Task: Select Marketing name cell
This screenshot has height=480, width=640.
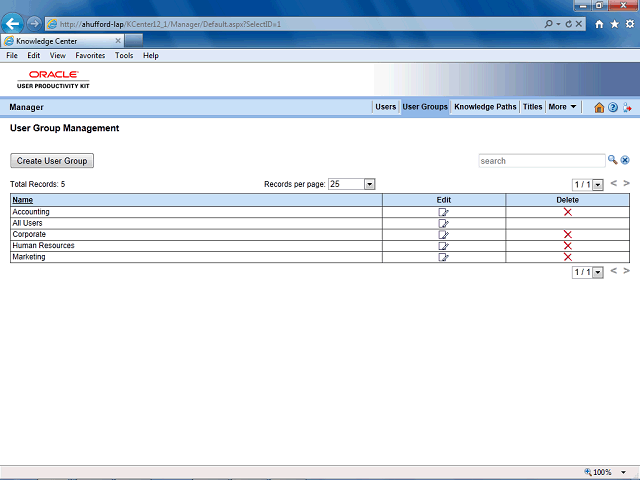Action: point(196,257)
